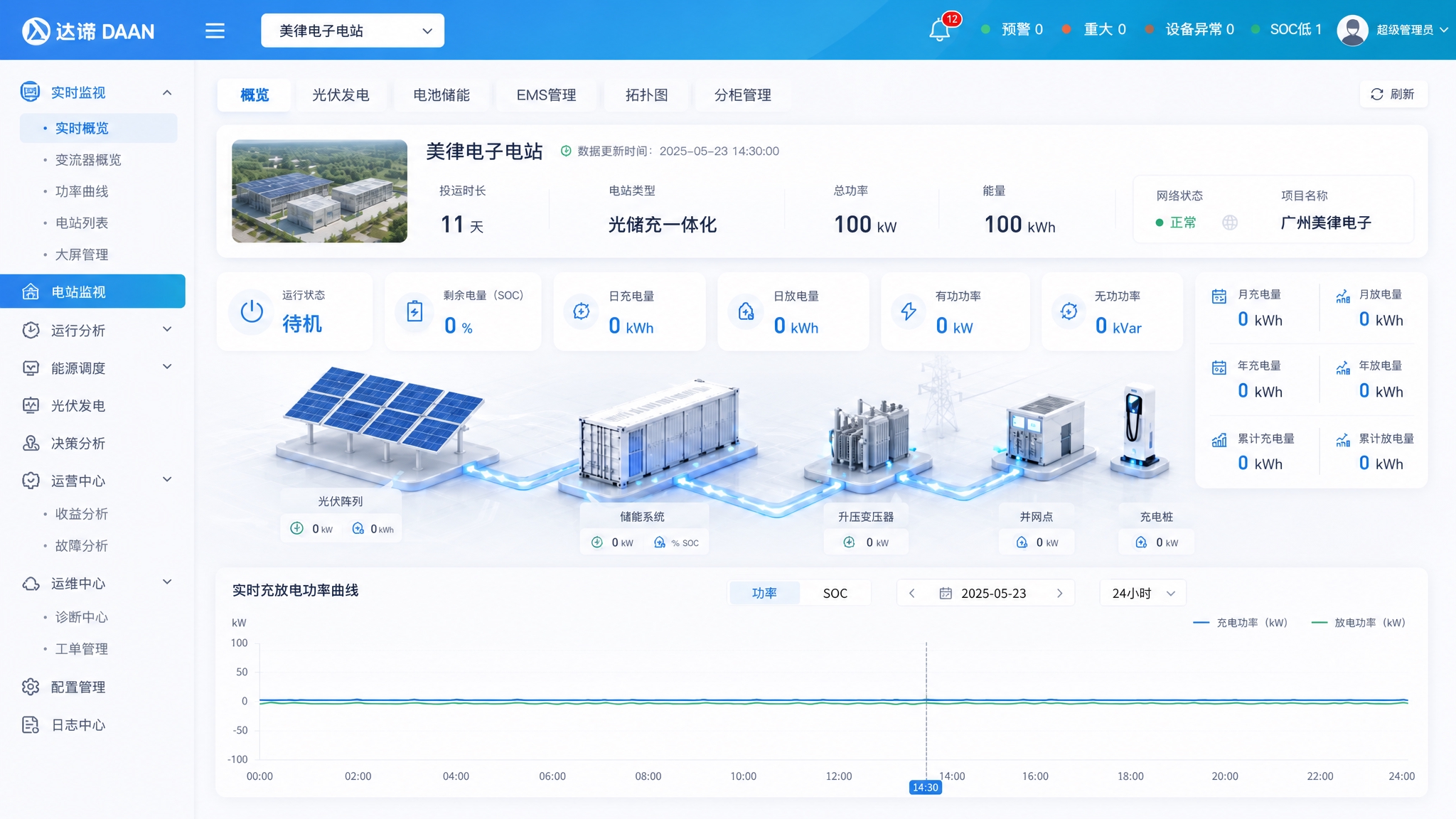Click the 日志中心 document icon in sidebar
Image resolution: width=1456 pixels, height=819 pixels.
[31, 724]
